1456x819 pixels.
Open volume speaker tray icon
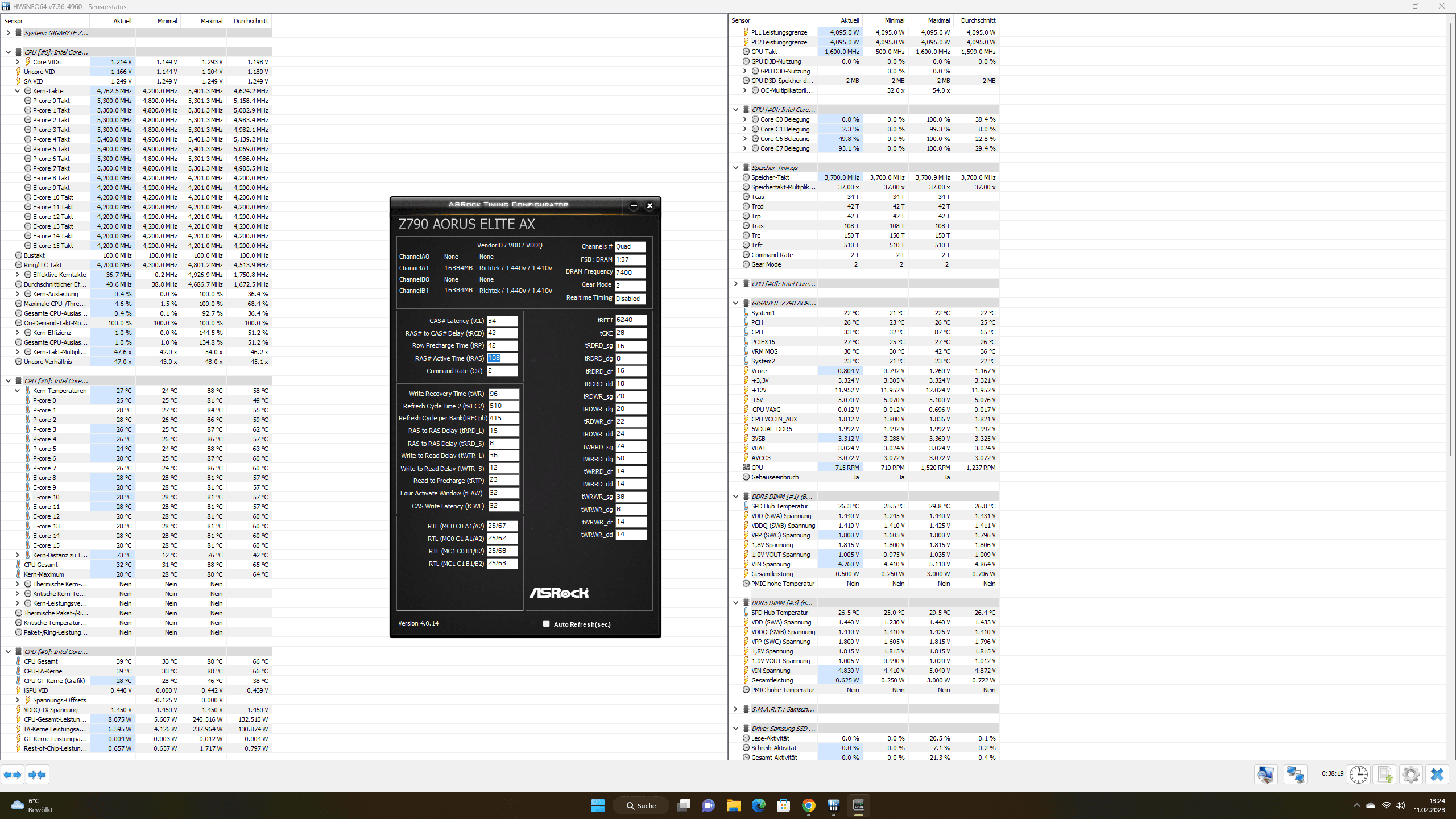click(x=1400, y=805)
